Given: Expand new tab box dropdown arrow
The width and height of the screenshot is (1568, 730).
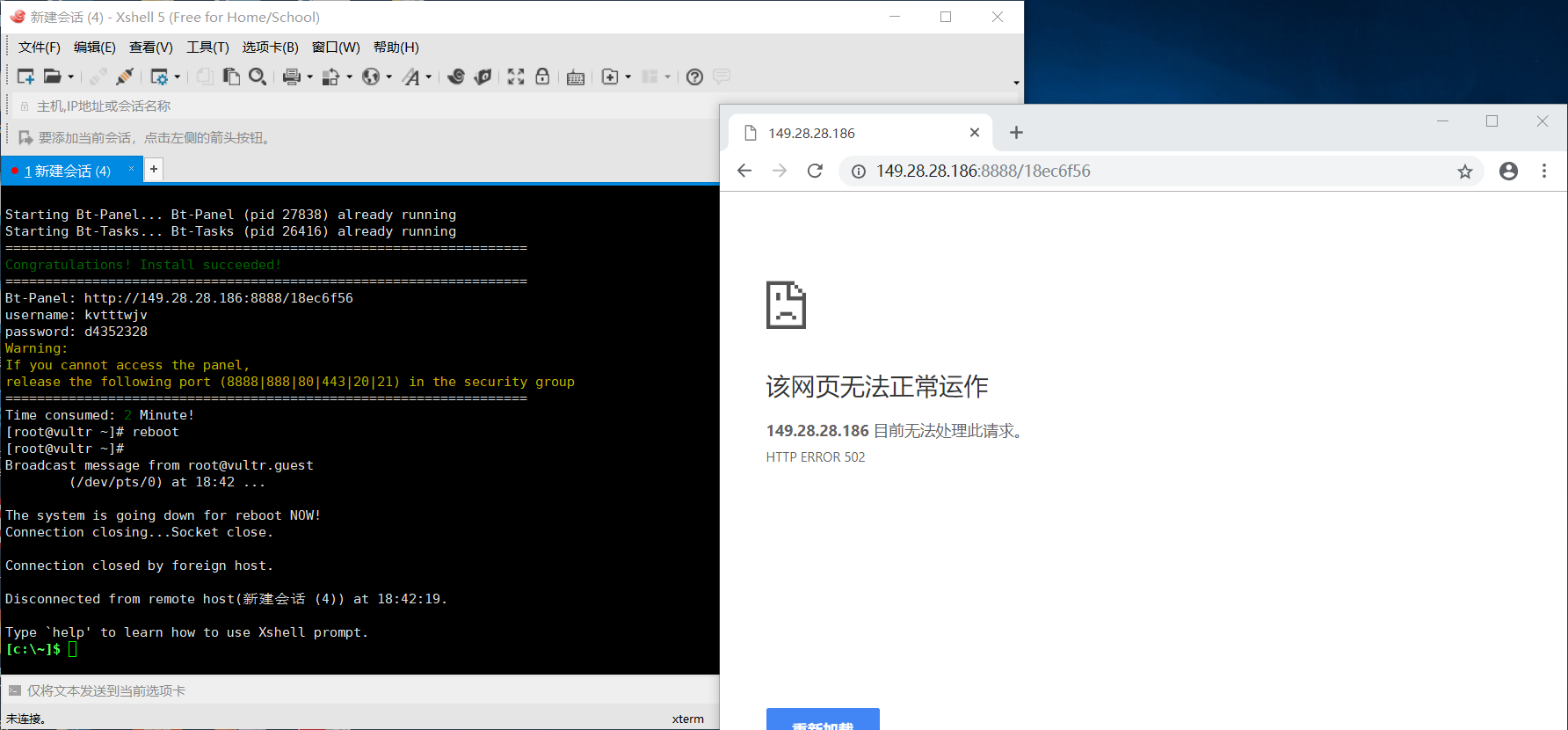Looking at the screenshot, I should 628,77.
